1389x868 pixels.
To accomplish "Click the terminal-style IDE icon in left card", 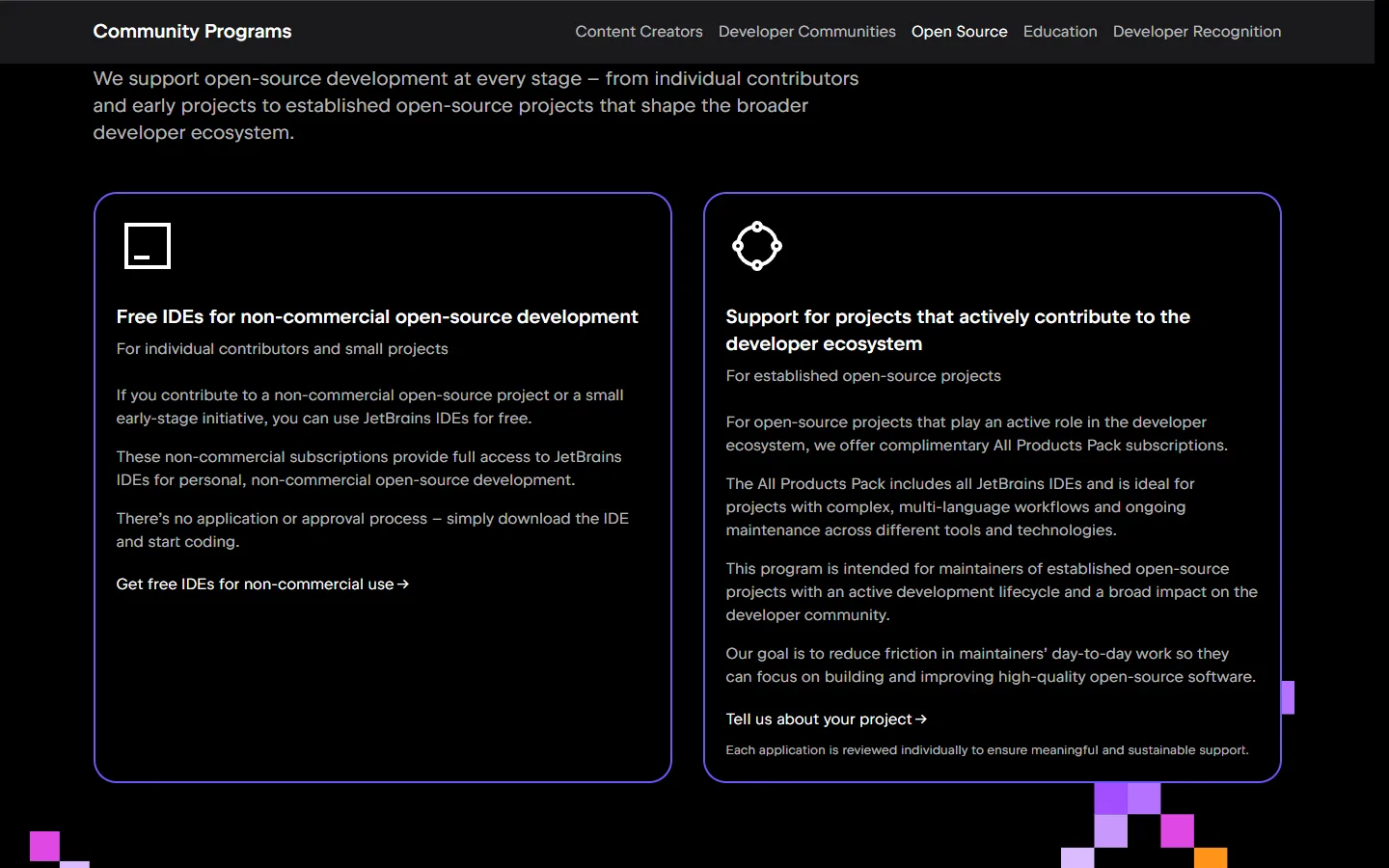I will [x=148, y=246].
